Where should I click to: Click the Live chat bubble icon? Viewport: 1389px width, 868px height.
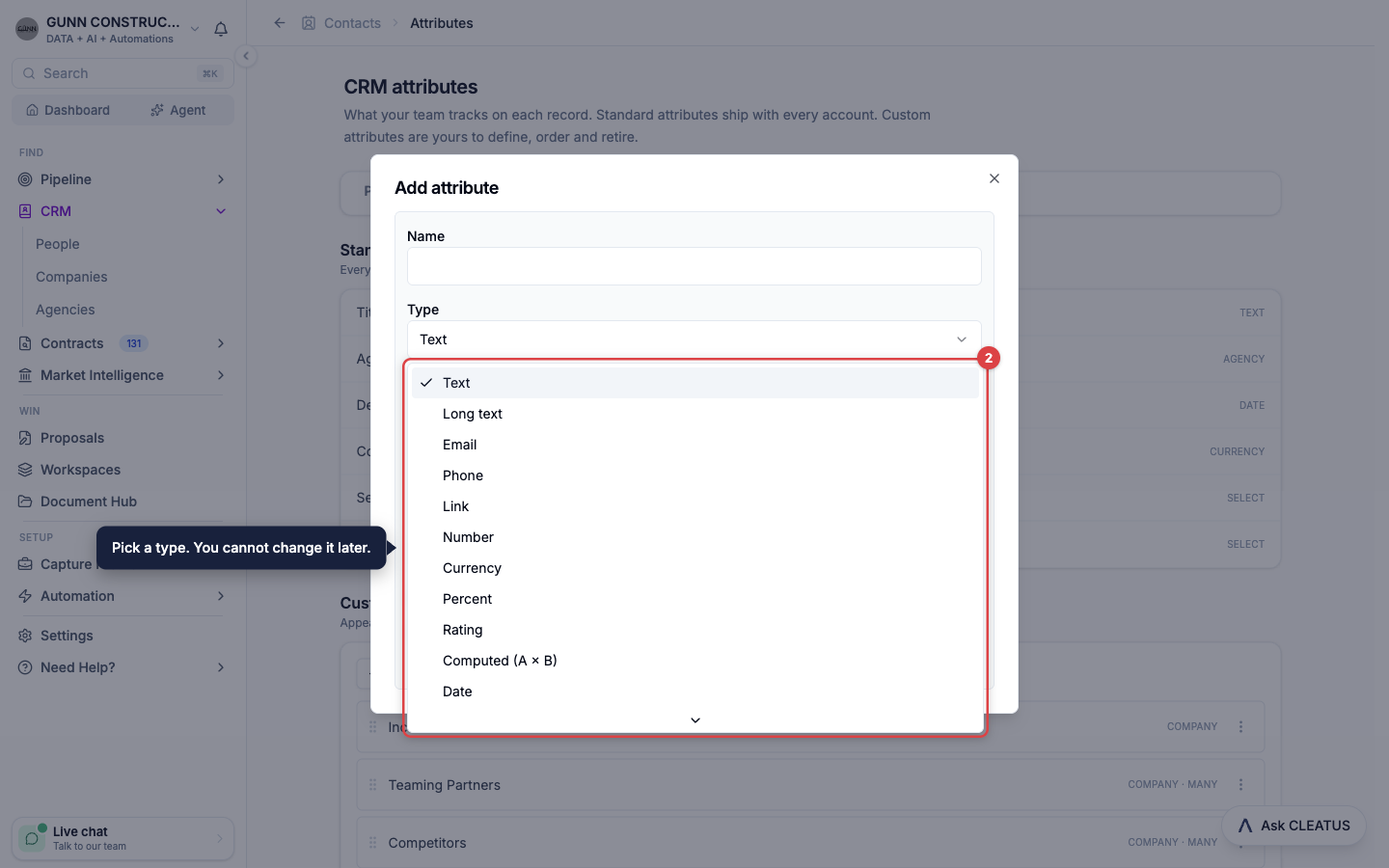[x=32, y=838]
